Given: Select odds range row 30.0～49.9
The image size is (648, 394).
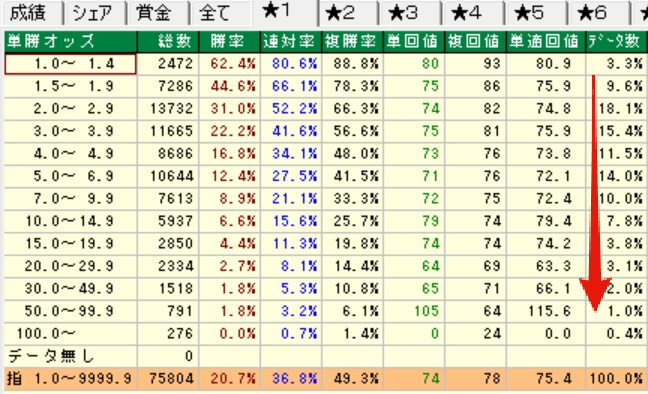Looking at the screenshot, I should [70, 289].
